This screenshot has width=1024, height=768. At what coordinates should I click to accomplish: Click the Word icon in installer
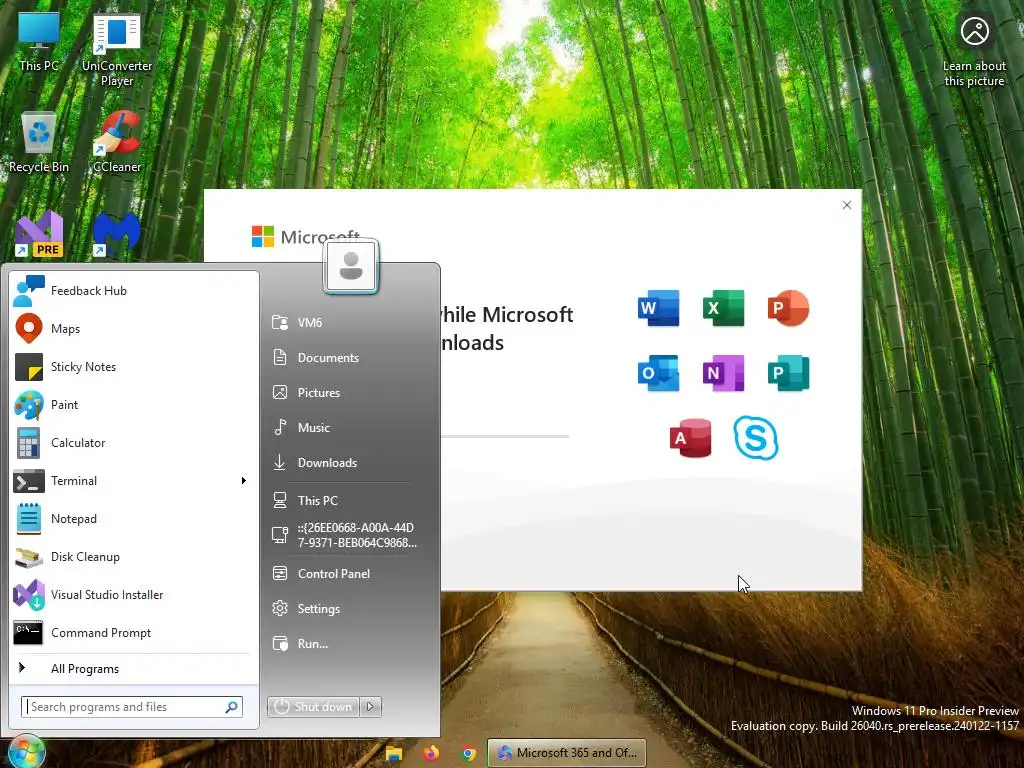[x=658, y=308]
